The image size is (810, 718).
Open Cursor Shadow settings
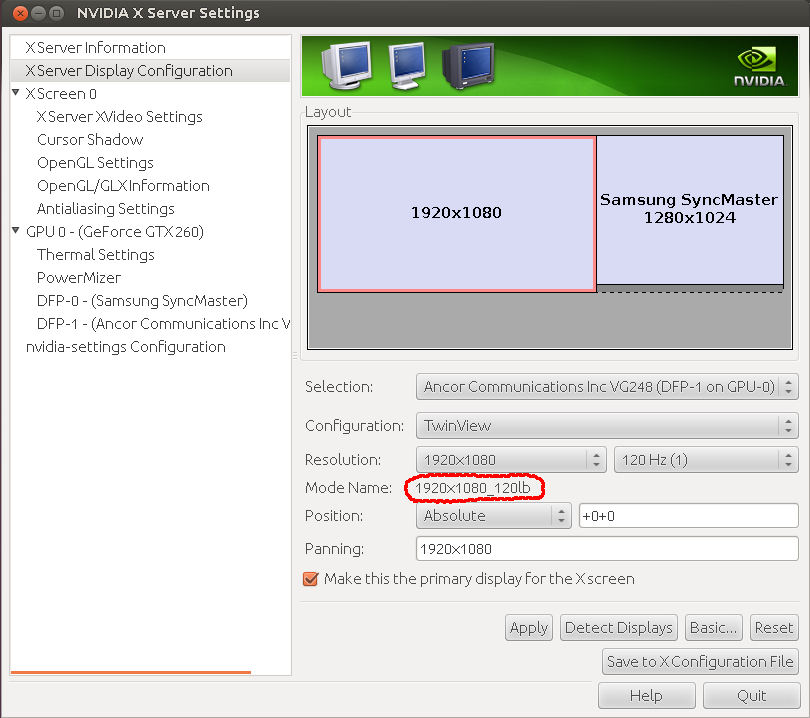coord(90,140)
